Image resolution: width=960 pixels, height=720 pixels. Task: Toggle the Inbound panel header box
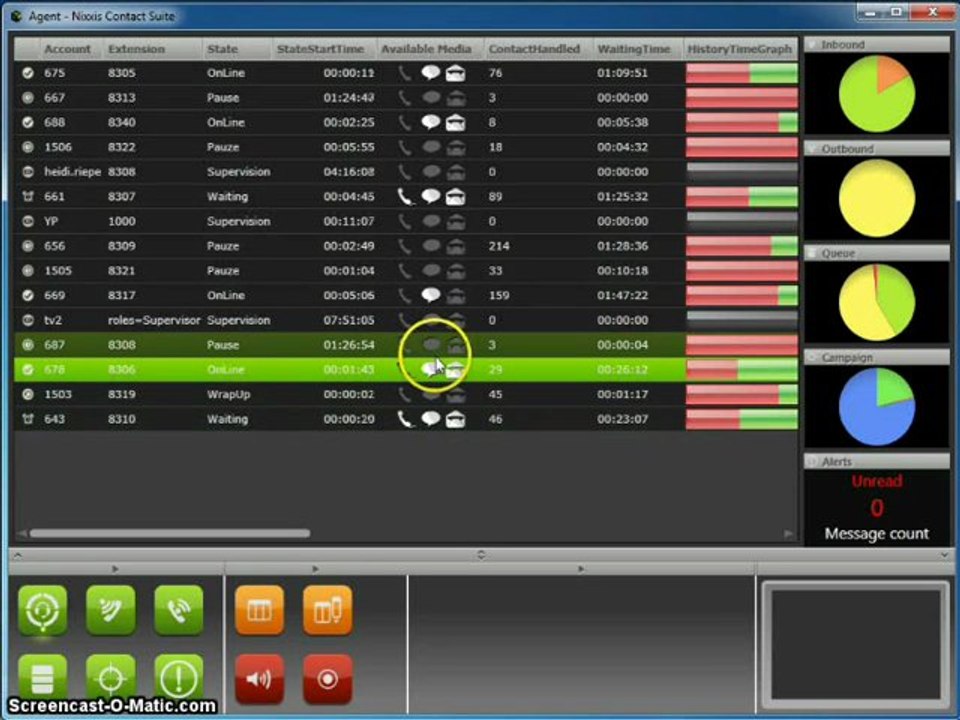(x=812, y=45)
